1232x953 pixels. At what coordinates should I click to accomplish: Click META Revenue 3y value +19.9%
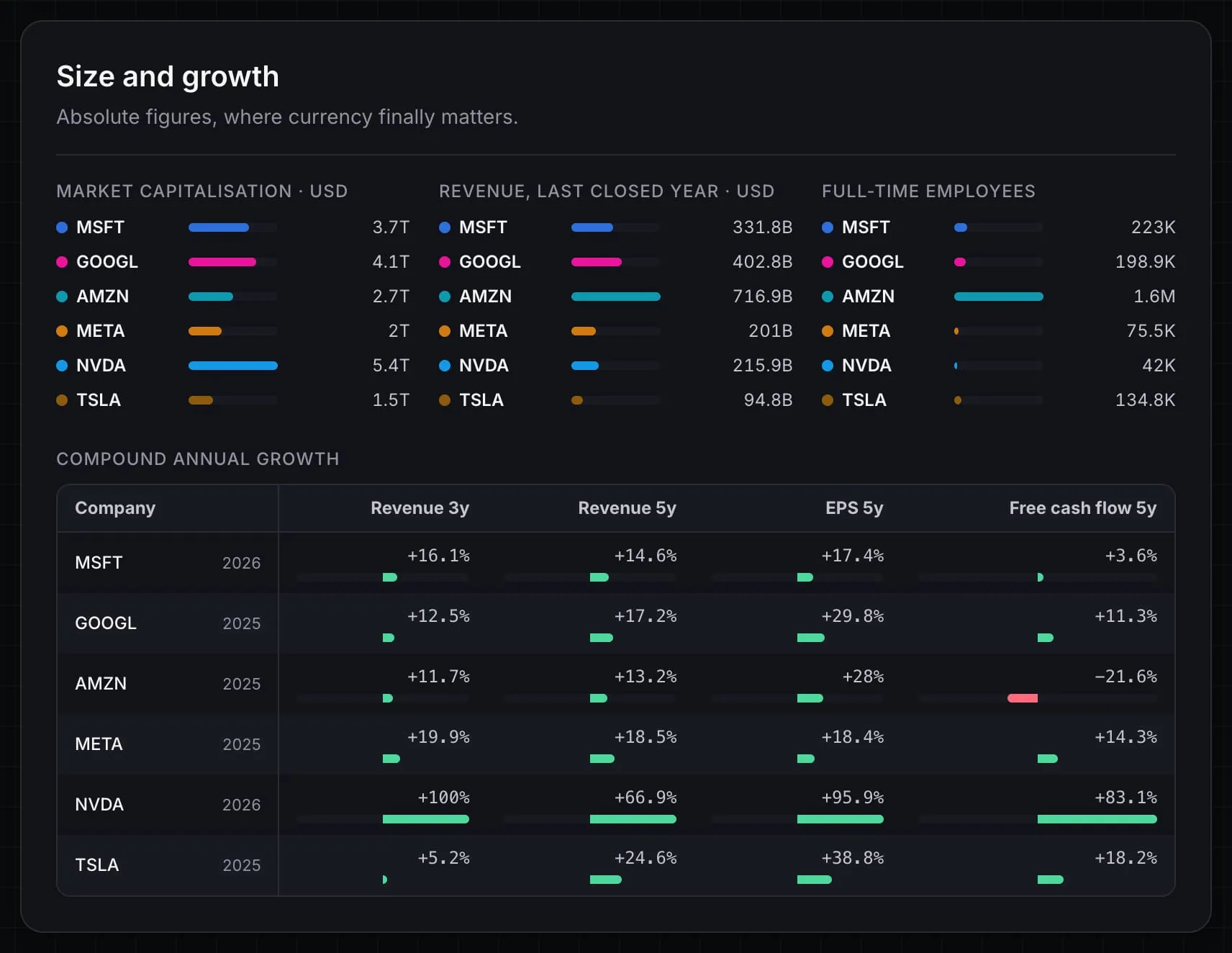click(438, 737)
